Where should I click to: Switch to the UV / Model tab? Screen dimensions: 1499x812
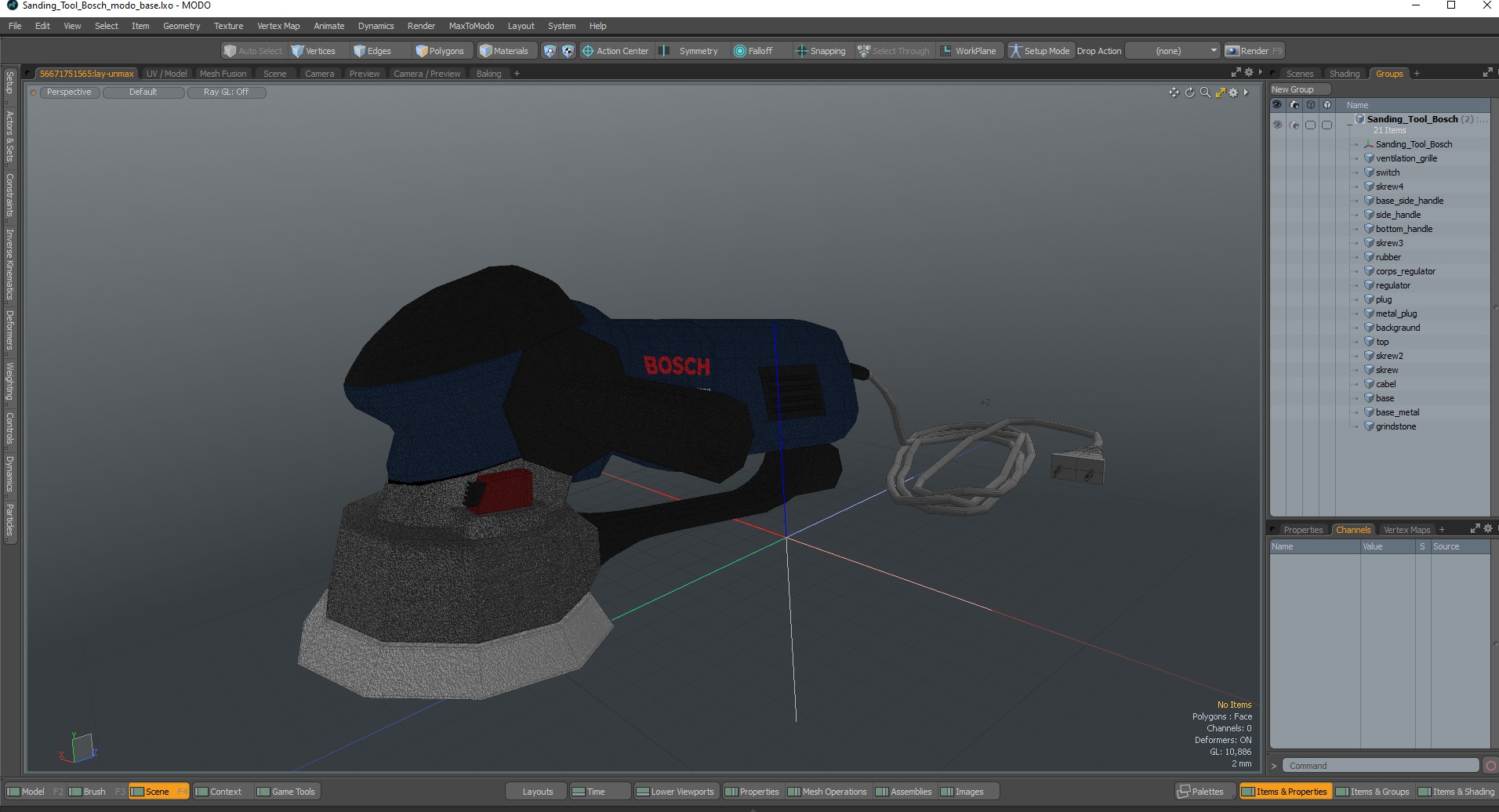[166, 74]
